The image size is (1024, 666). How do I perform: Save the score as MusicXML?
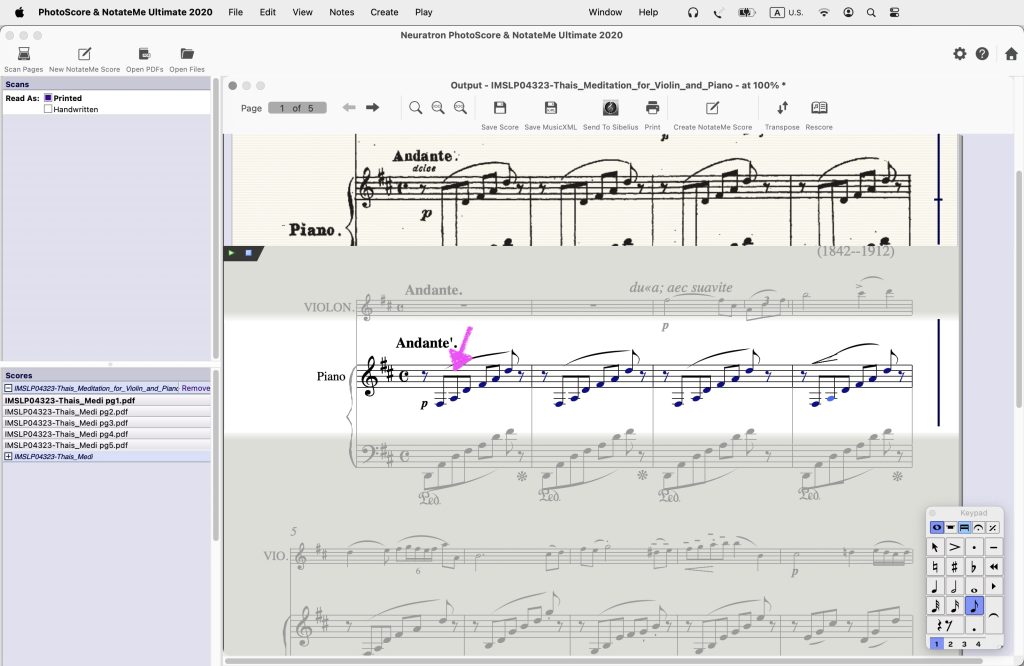[550, 108]
